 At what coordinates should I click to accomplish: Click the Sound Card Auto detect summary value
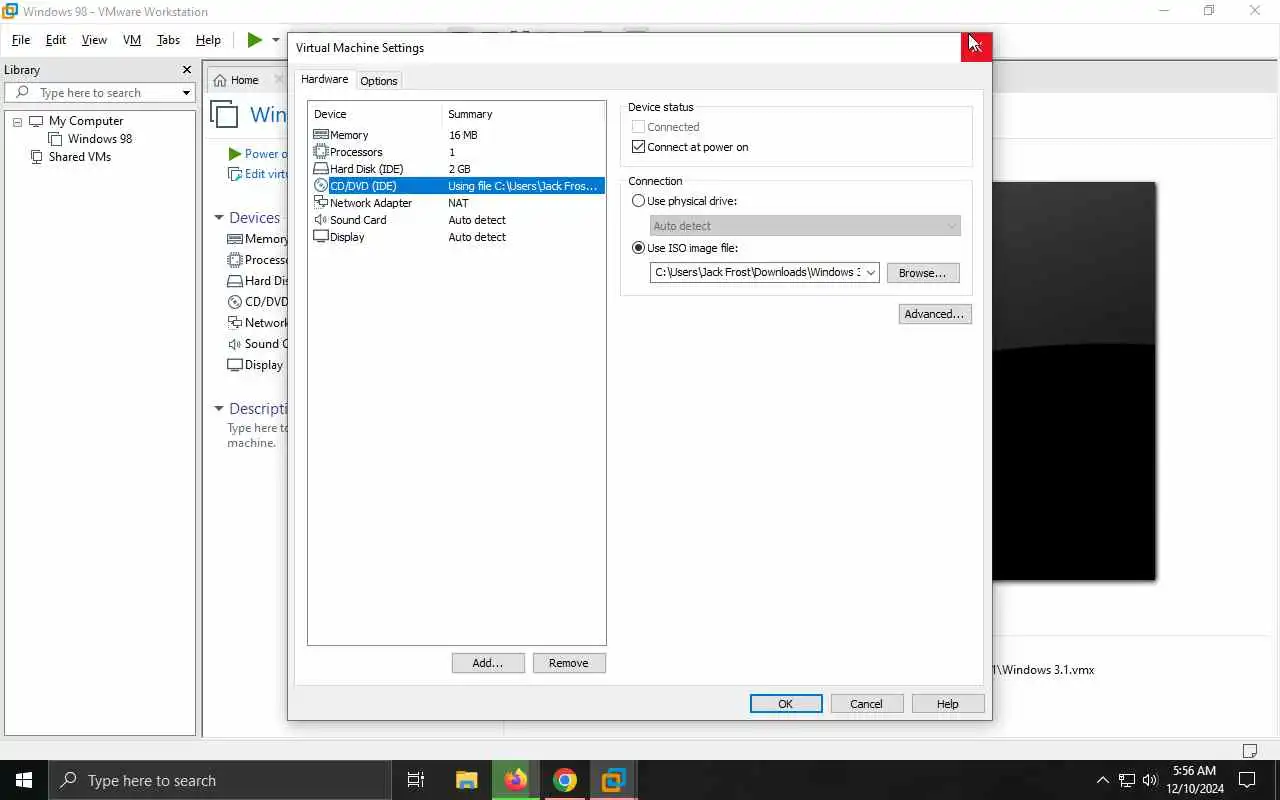477,220
